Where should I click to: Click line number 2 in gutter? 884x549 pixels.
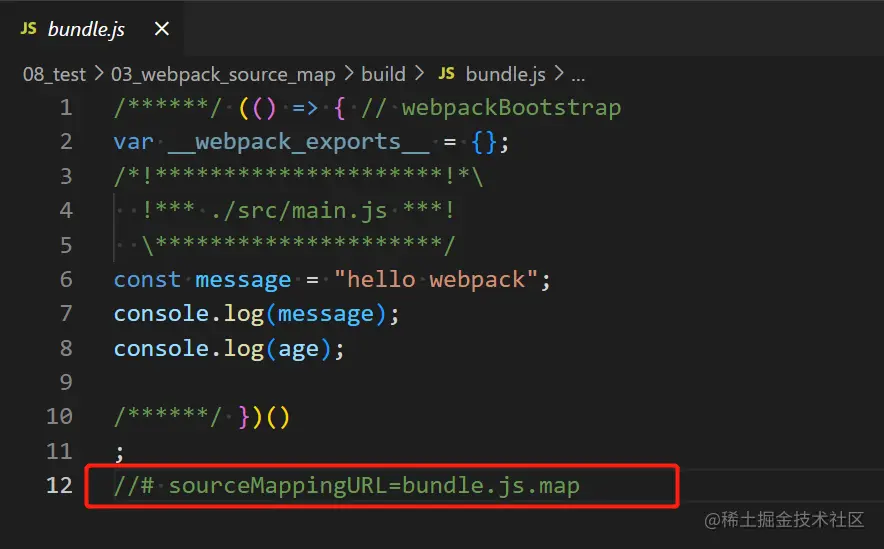pos(66,141)
